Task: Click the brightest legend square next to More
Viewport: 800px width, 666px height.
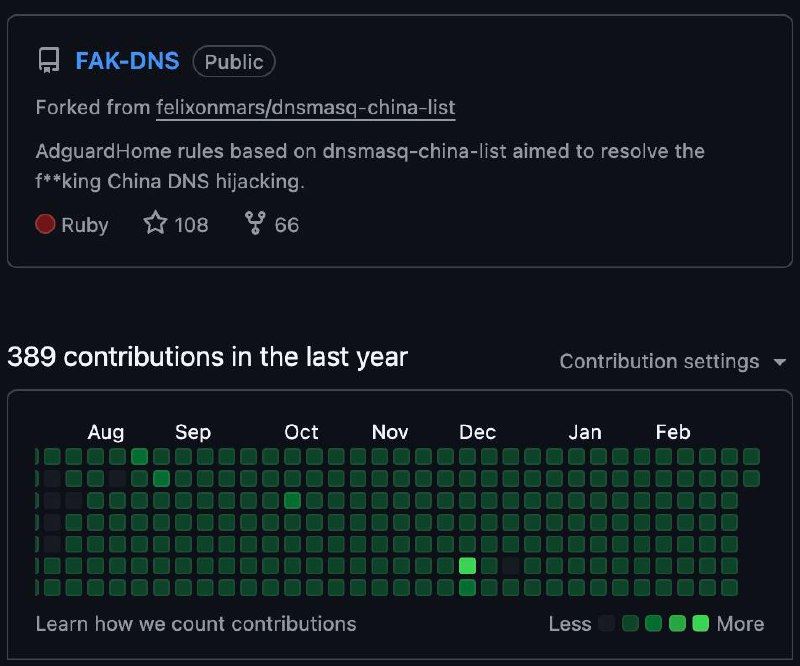Action: coord(700,624)
